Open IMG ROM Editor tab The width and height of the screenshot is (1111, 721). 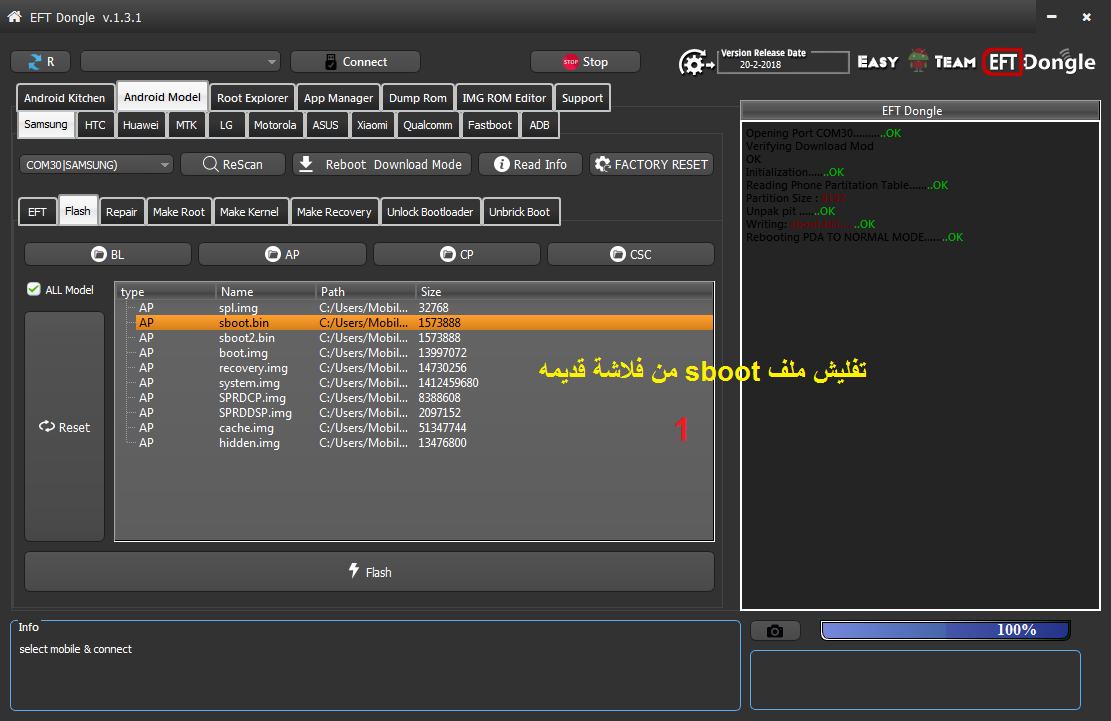504,98
